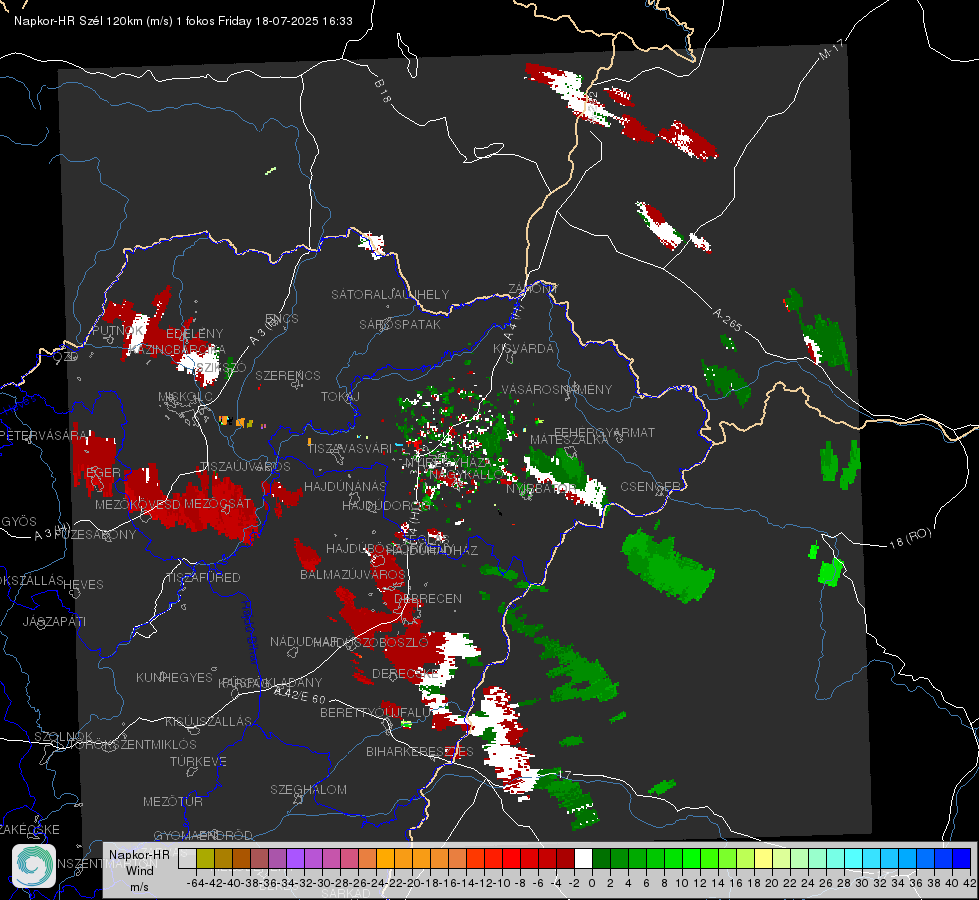The image size is (979, 900).
Task: Select the 18 (RO) road label
Action: [x=910, y=538]
